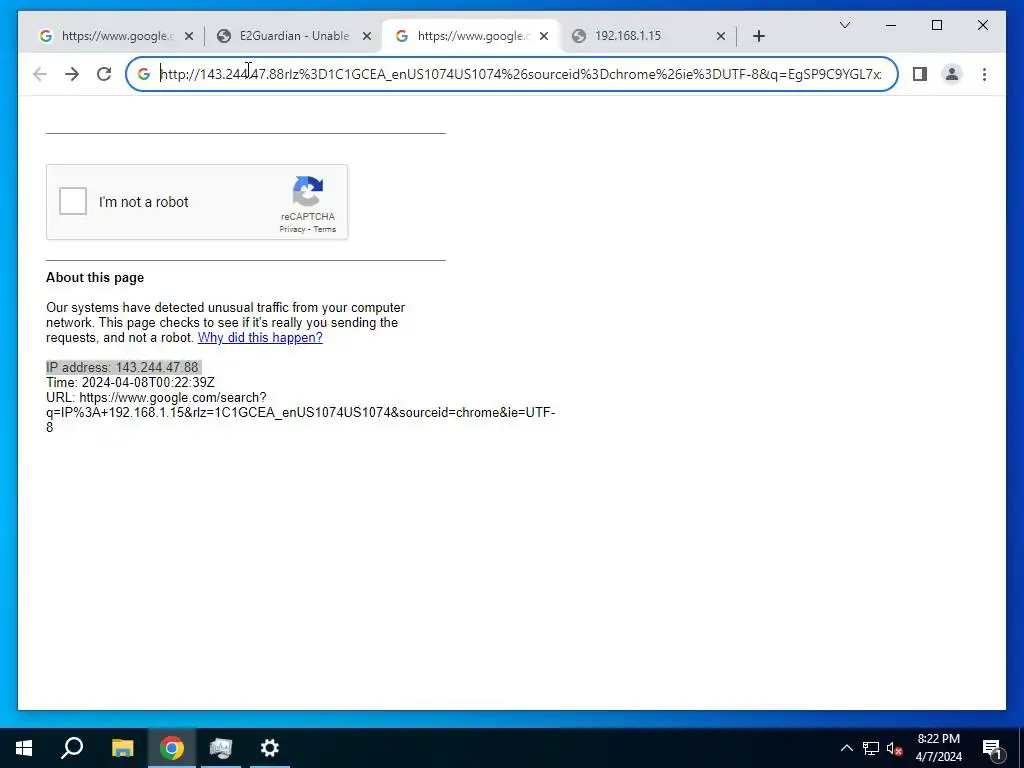Select the active Google captcha tab

coord(470,36)
